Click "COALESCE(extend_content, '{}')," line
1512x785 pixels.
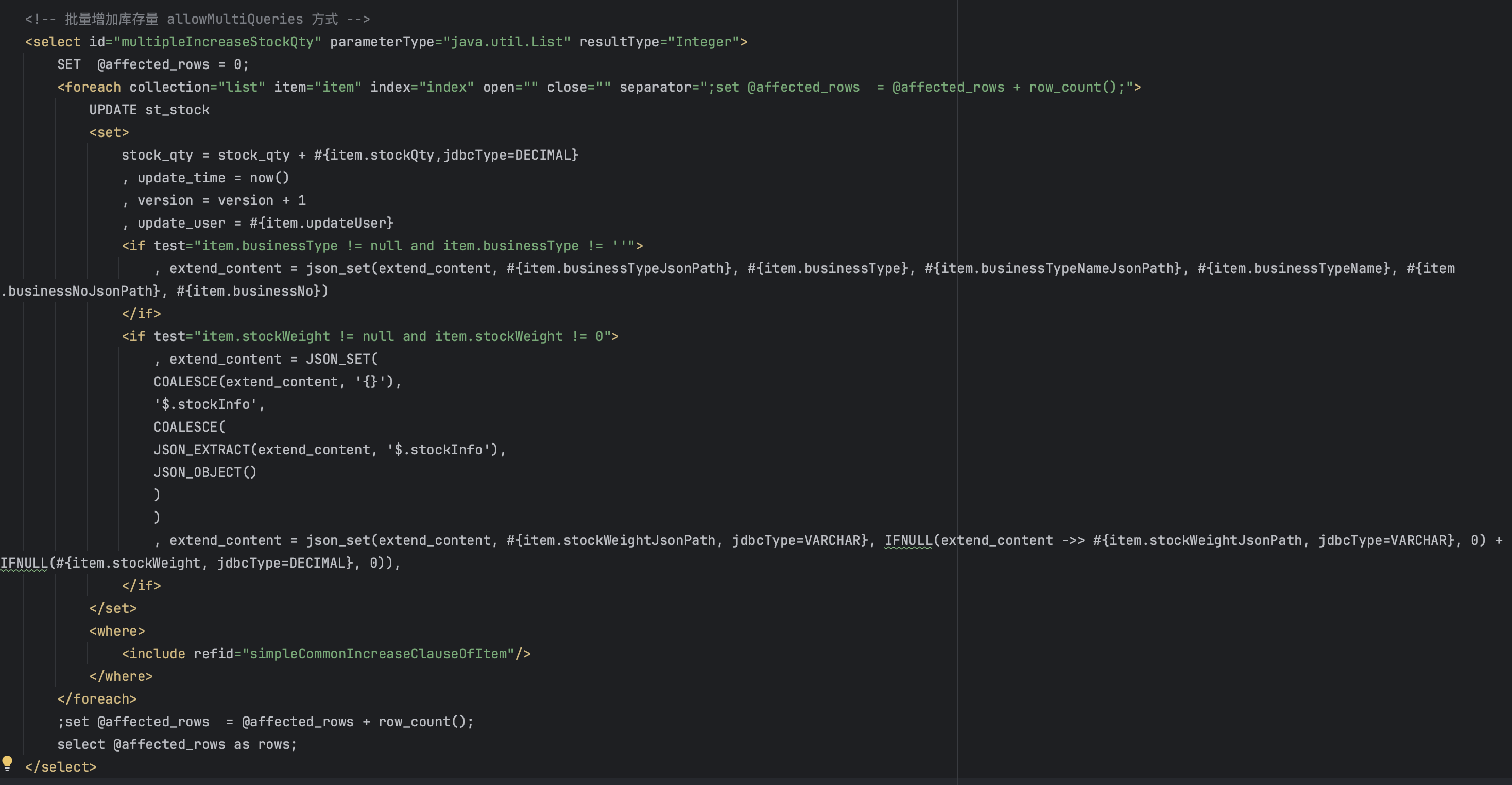point(277,382)
